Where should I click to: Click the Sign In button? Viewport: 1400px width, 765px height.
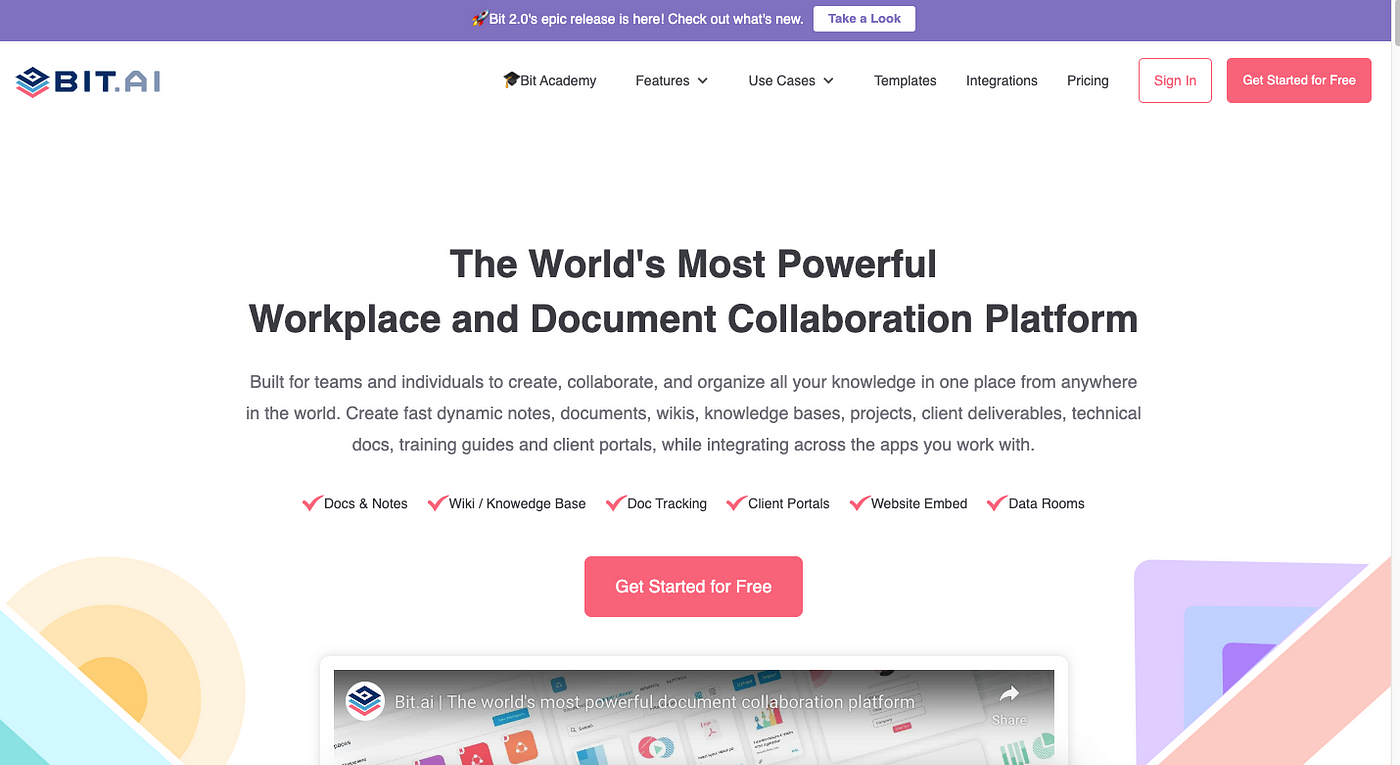(x=1175, y=81)
